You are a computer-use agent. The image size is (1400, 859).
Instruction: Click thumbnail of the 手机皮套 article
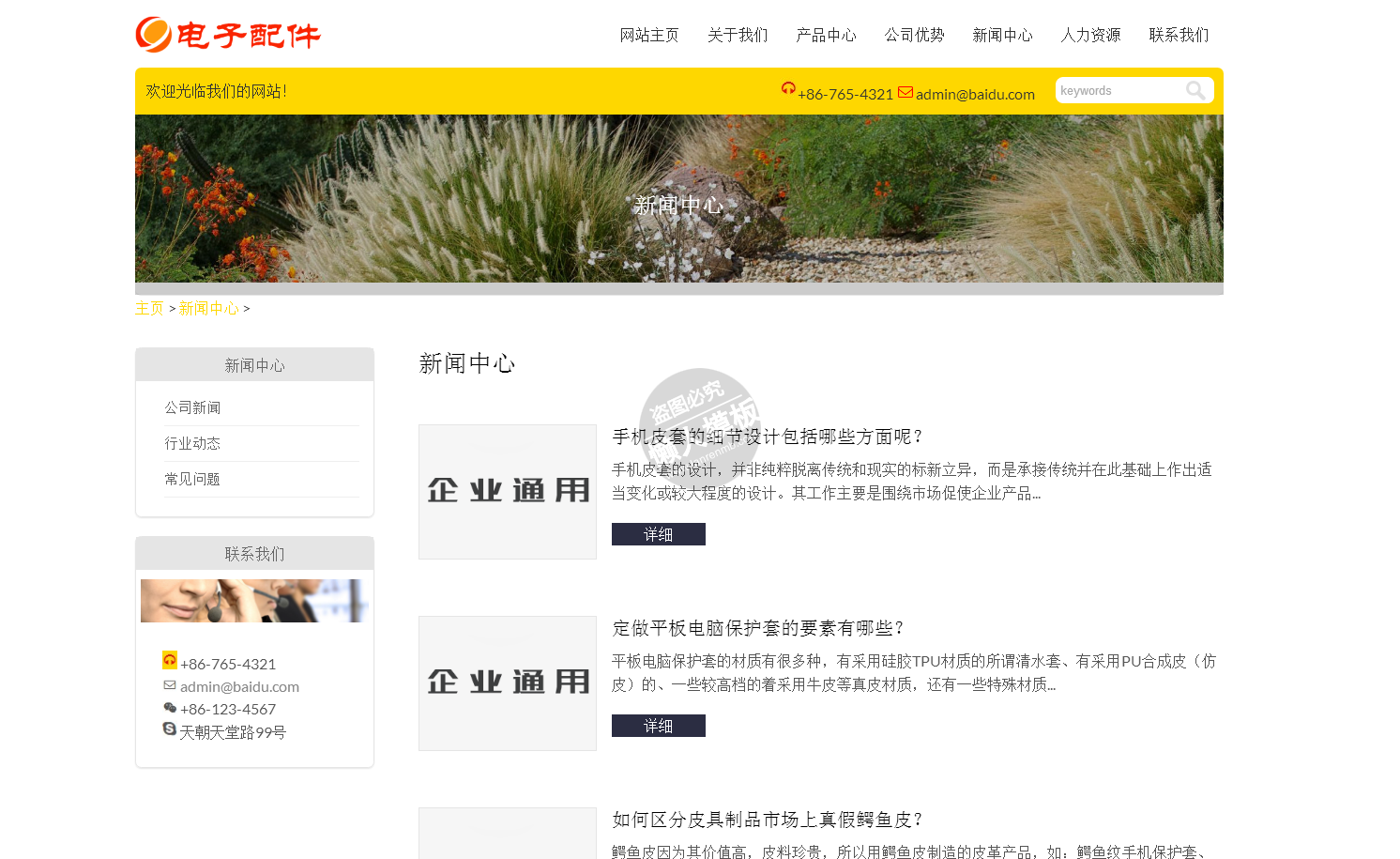508,492
